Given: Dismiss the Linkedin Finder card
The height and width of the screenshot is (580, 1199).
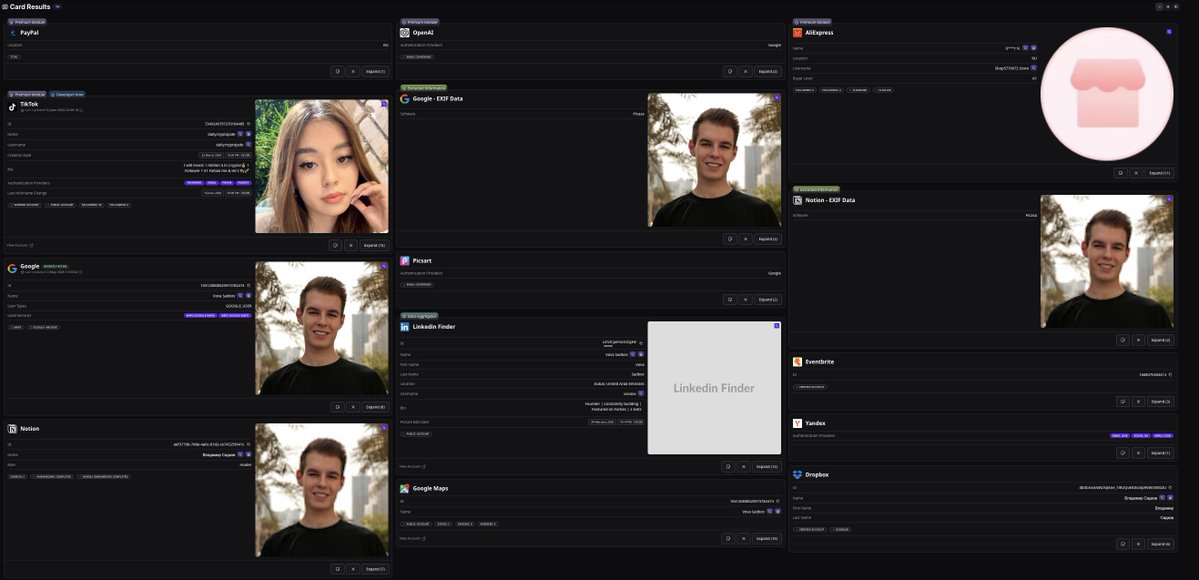Looking at the screenshot, I should pyautogui.click(x=743, y=466).
